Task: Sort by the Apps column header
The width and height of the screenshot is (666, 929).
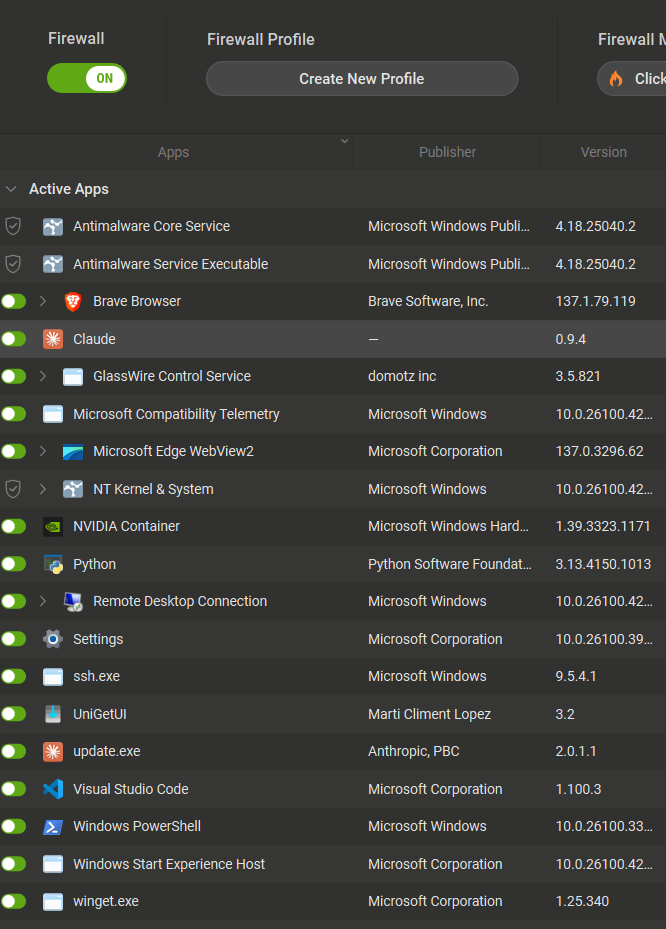Action: pos(173,152)
